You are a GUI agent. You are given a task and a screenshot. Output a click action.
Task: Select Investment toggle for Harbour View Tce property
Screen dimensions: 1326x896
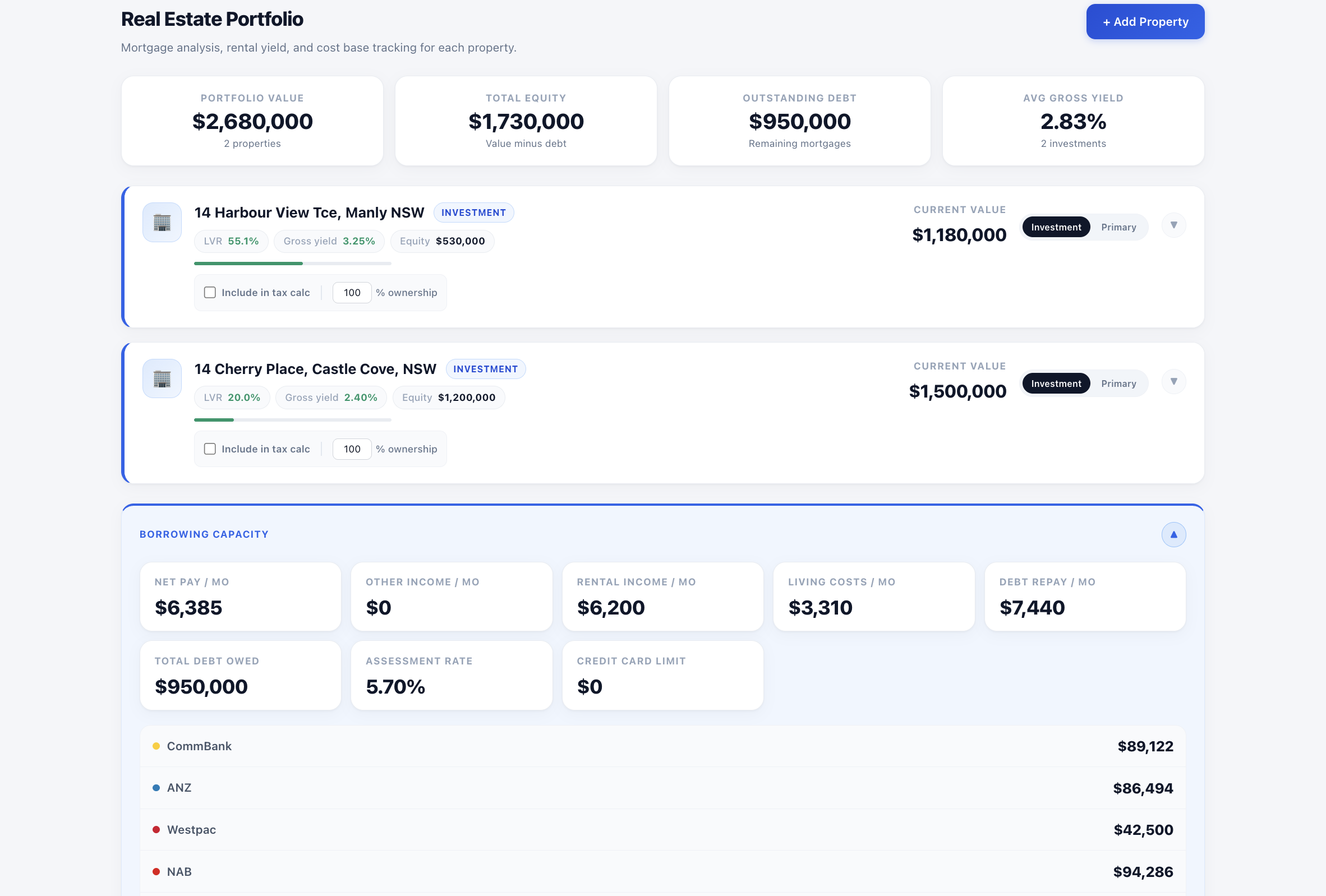tap(1056, 227)
